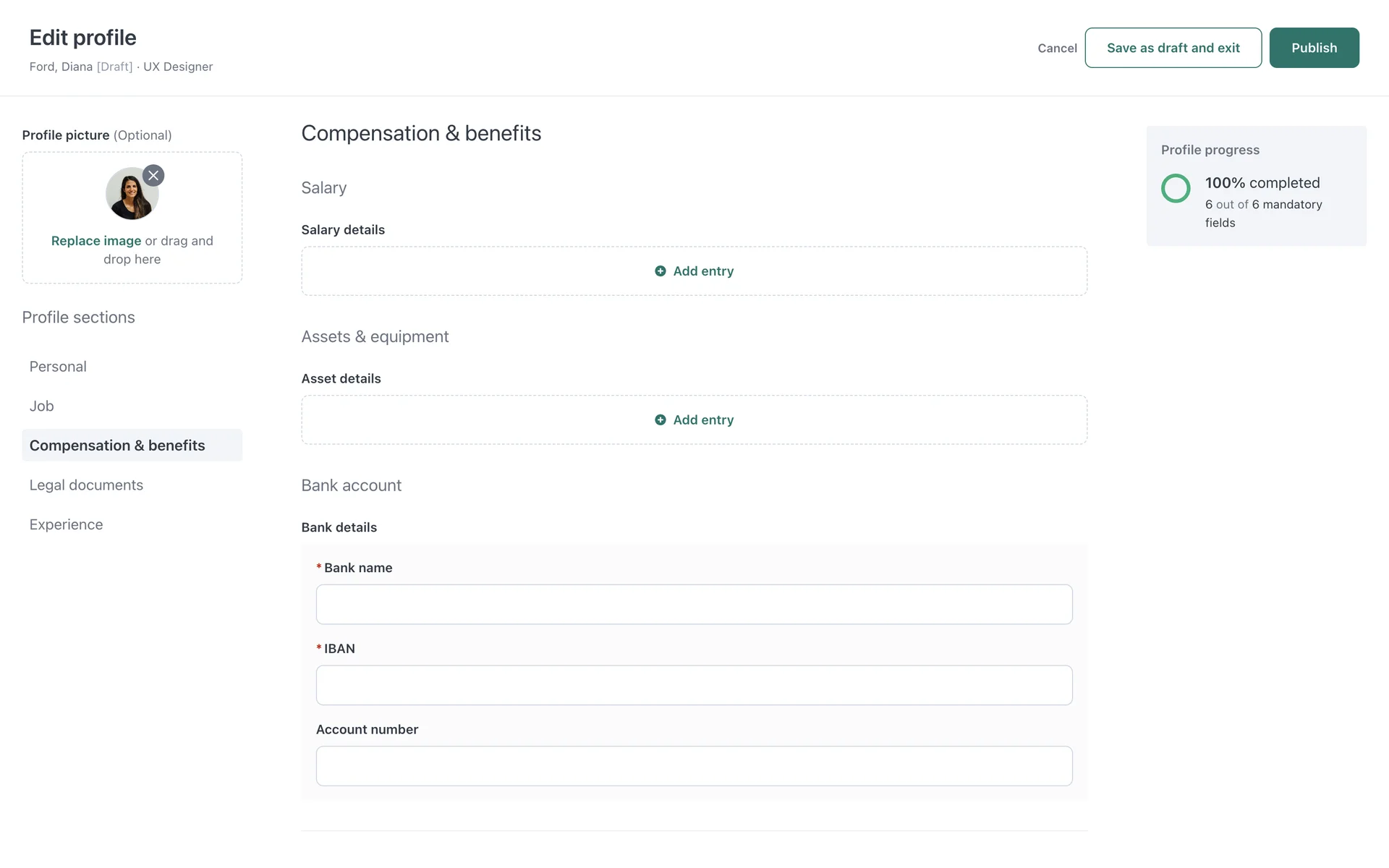The image size is (1389, 868).
Task: Go to the Job profile section
Action: tap(42, 407)
